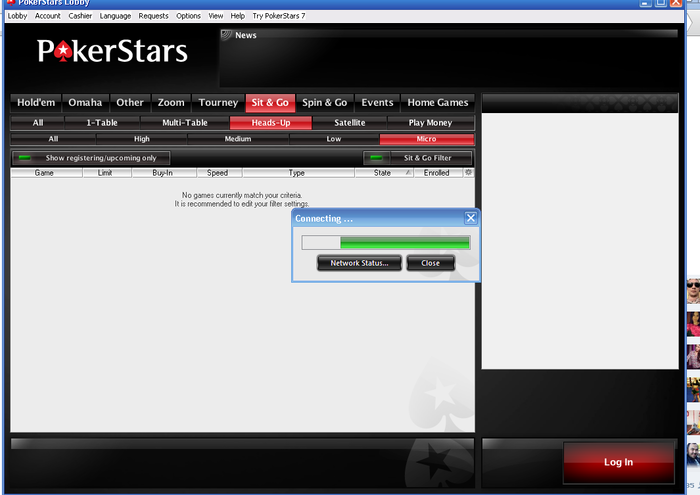Image resolution: width=700 pixels, height=495 pixels.
Task: Switch to the Omaha tab
Action: pyautogui.click(x=85, y=103)
